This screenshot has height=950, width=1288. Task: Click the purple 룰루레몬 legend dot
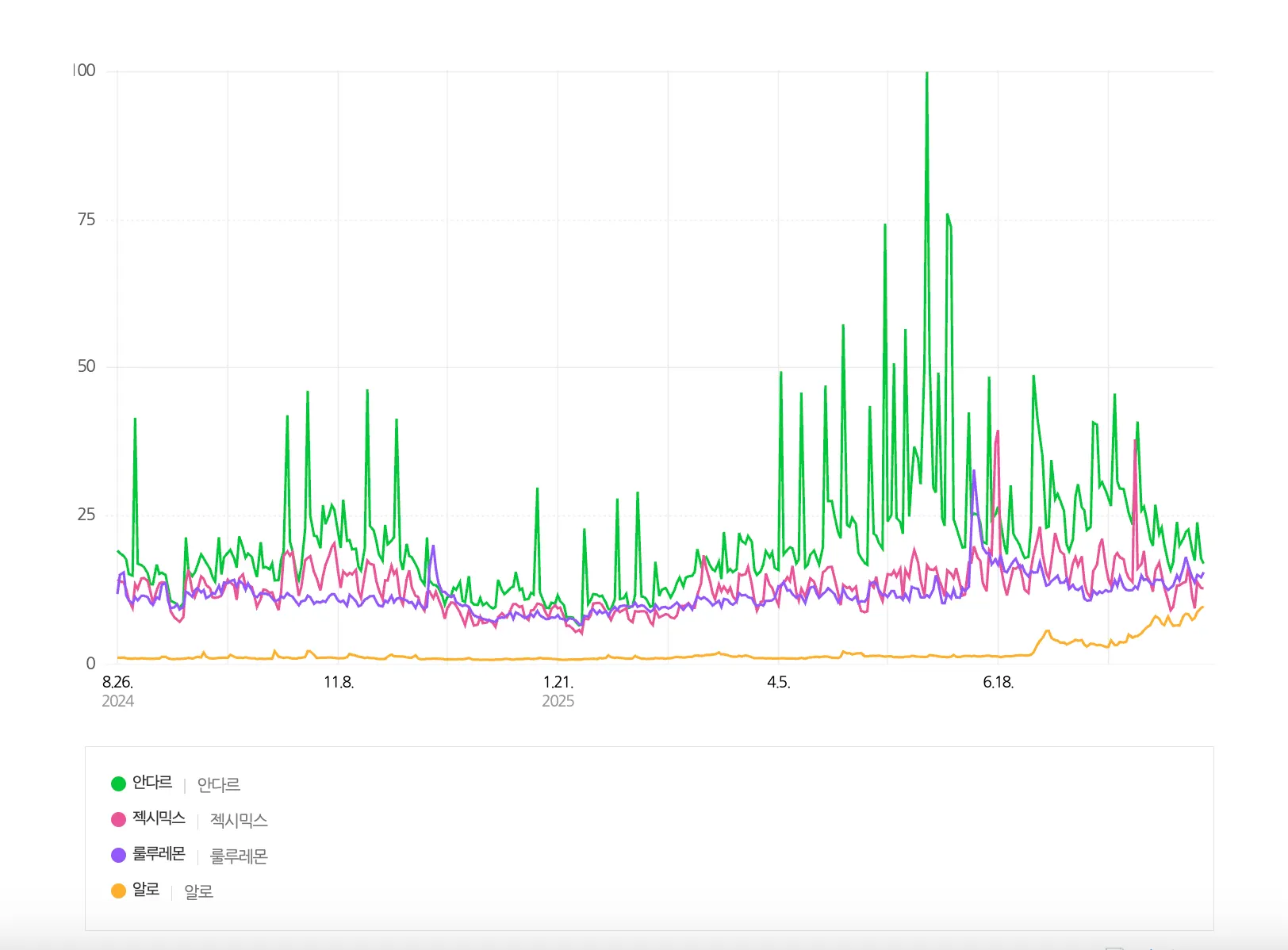(118, 855)
